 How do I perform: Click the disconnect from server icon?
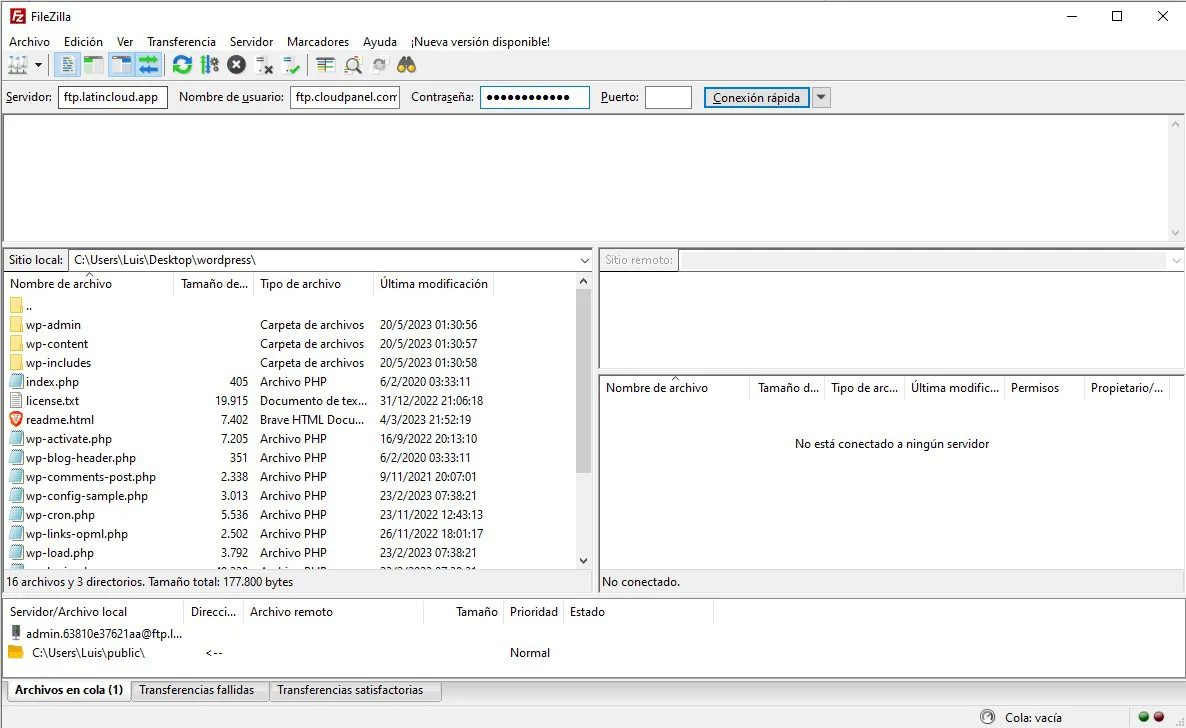pos(264,65)
